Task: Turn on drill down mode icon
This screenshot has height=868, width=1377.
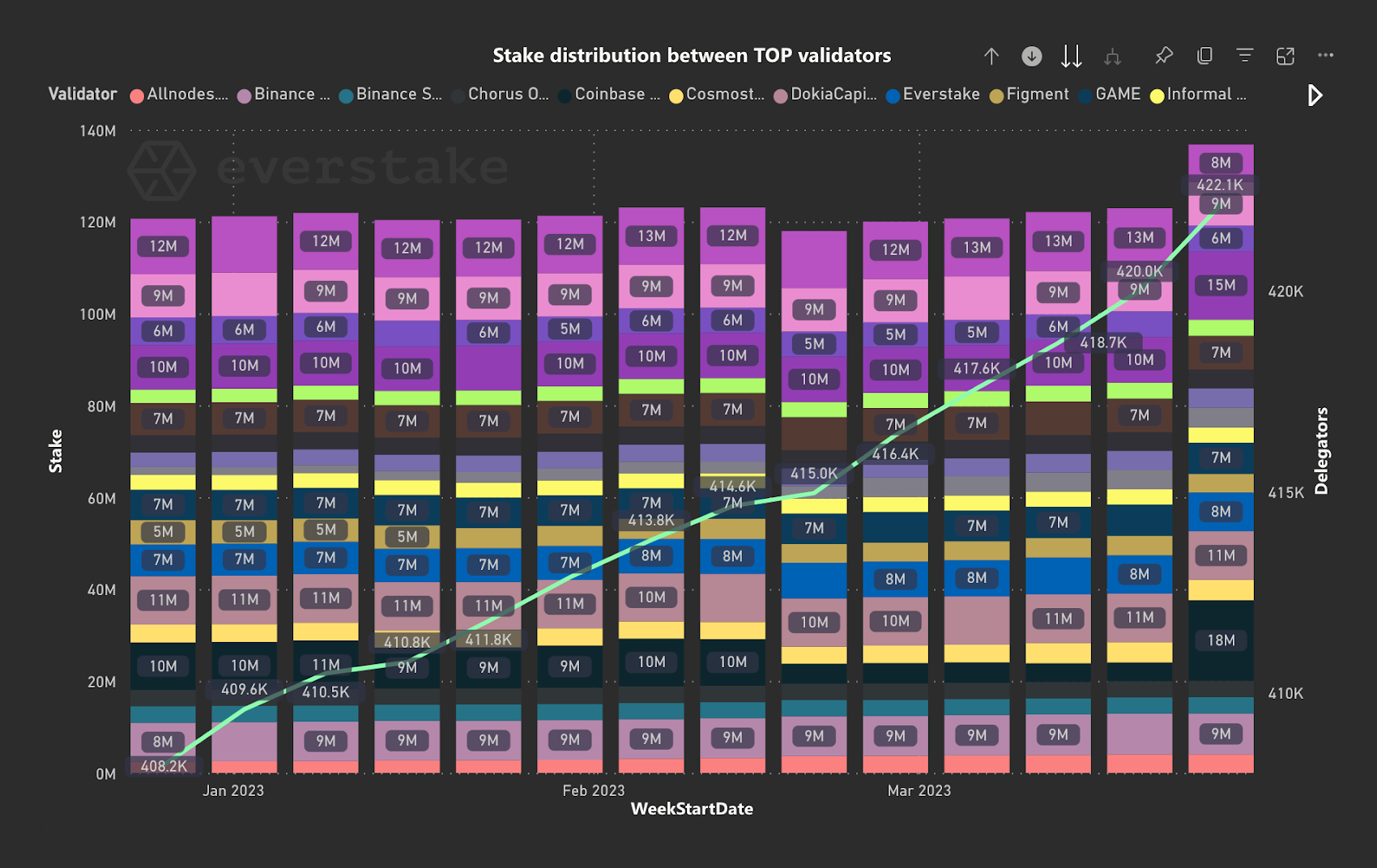Action: [1031, 56]
